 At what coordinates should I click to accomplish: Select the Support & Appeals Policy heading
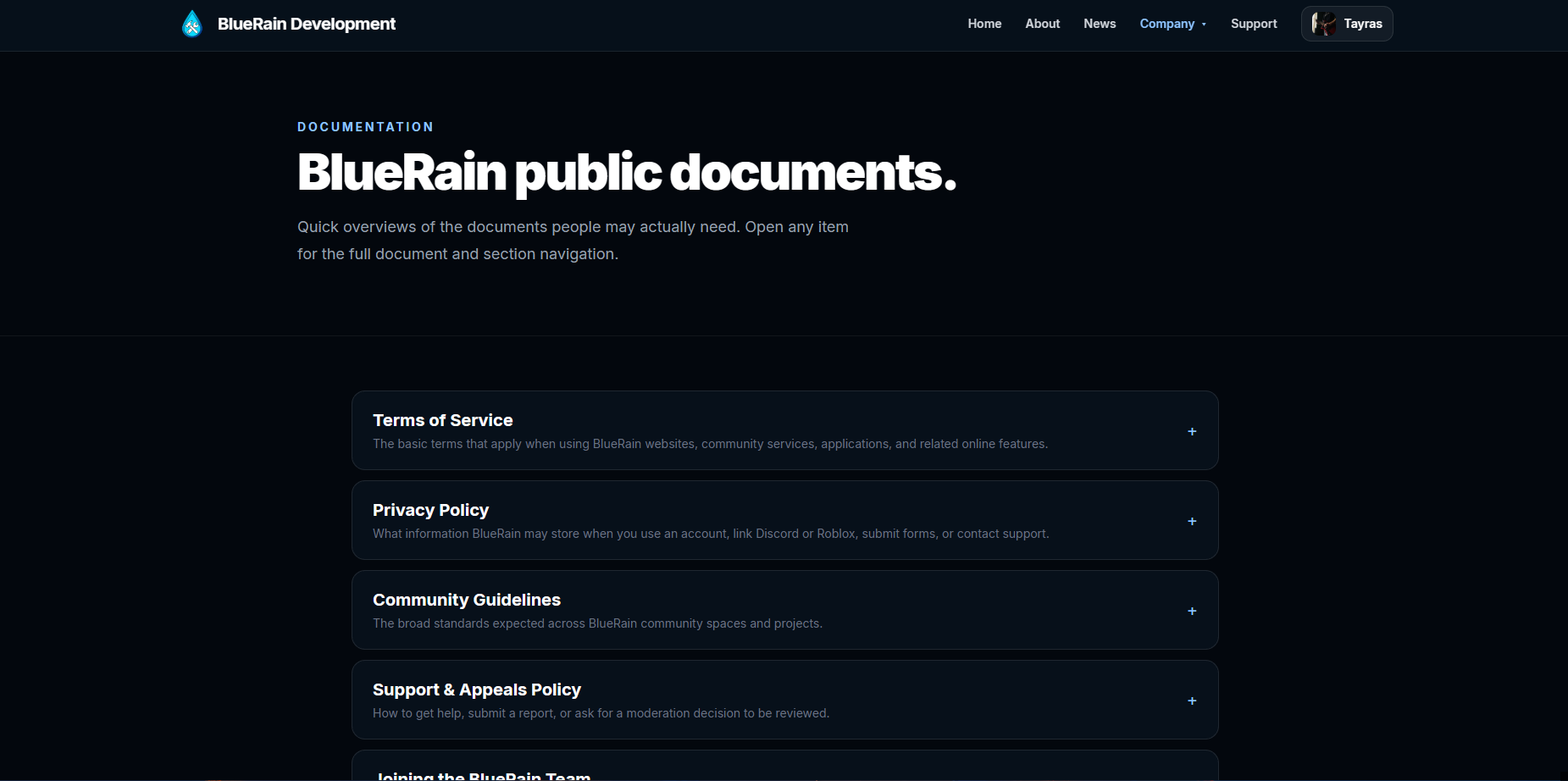coord(477,690)
